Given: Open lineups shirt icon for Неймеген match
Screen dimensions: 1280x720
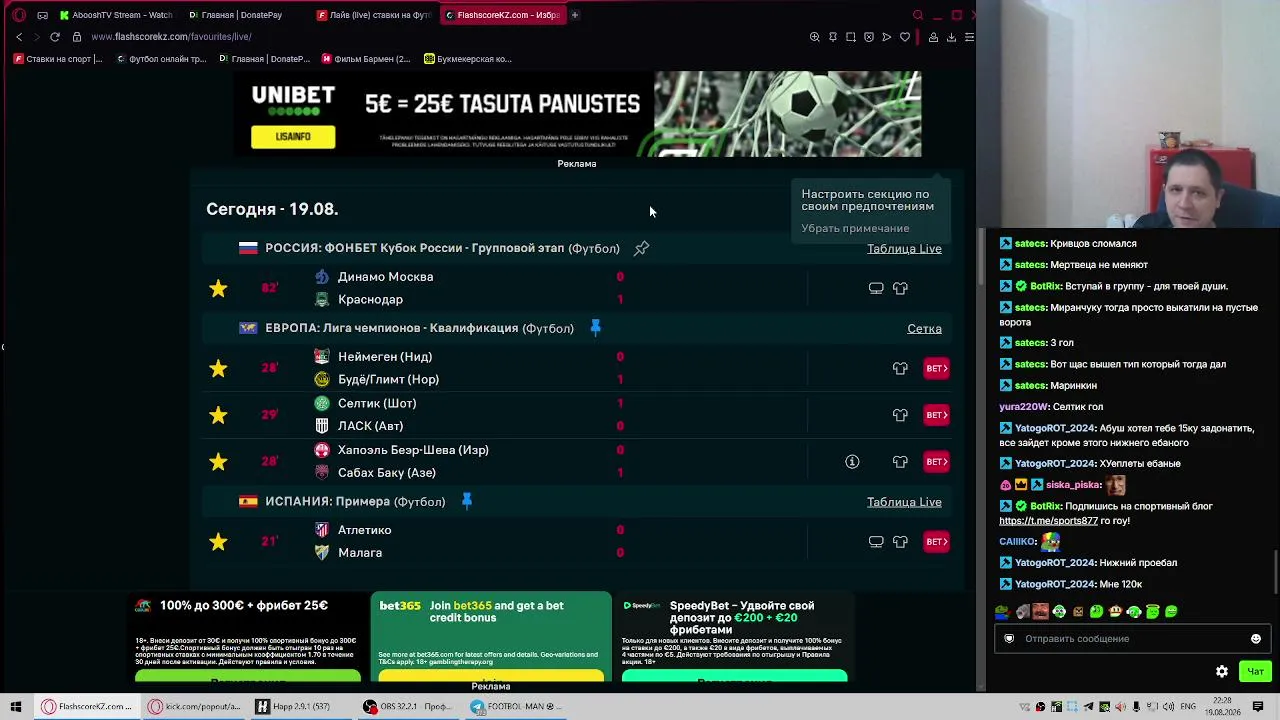Looking at the screenshot, I should coord(900,368).
